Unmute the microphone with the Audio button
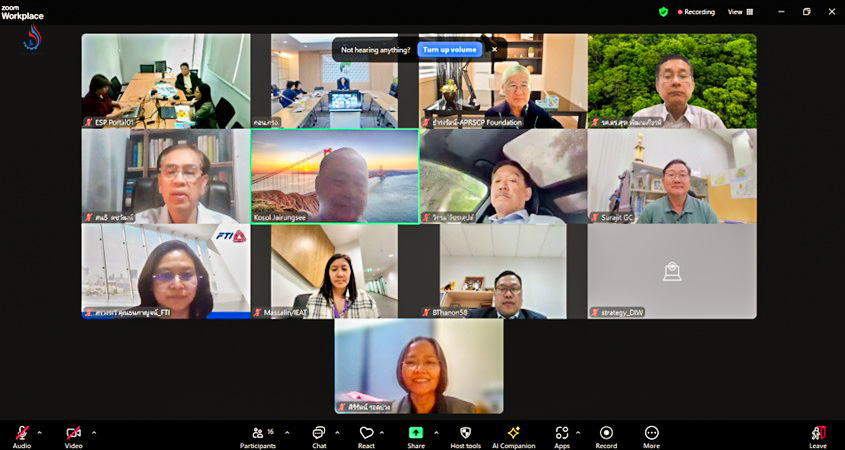This screenshot has width=845, height=450. tap(21, 434)
